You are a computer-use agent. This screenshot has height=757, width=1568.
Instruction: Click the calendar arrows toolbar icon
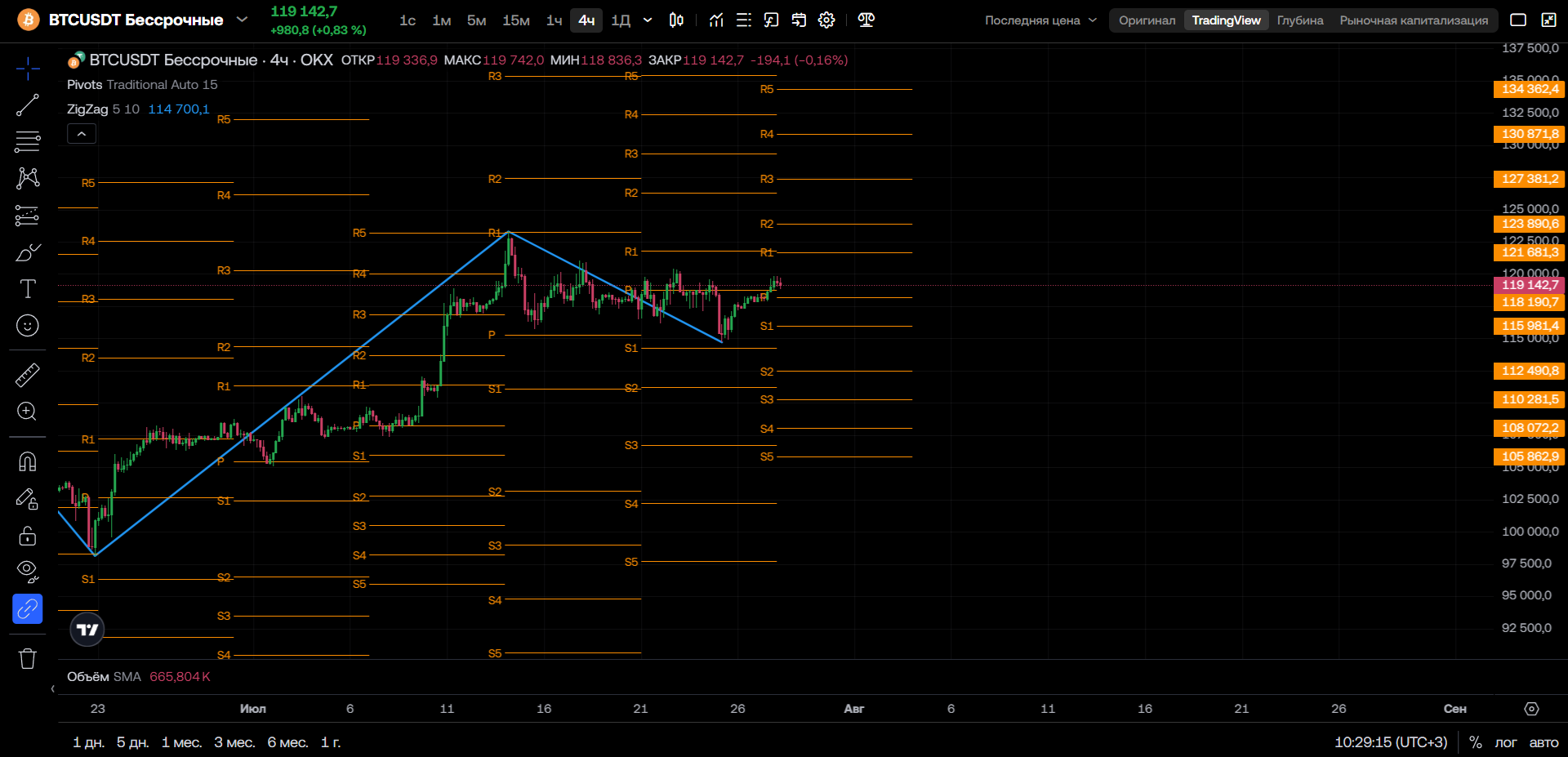coord(799,20)
